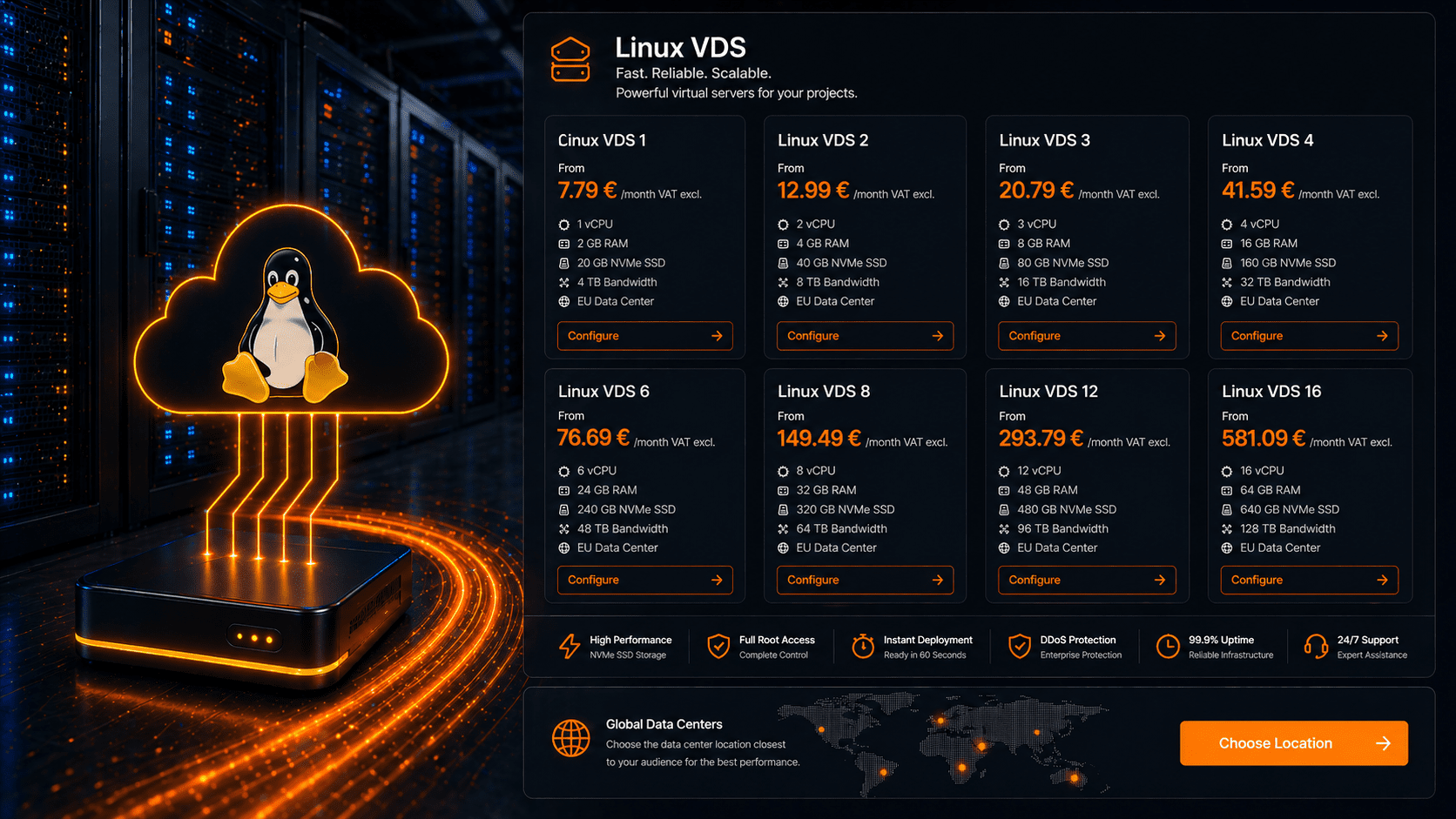Click the Global Data Centers heading
Viewport: 1456px width, 819px height.
[664, 724]
